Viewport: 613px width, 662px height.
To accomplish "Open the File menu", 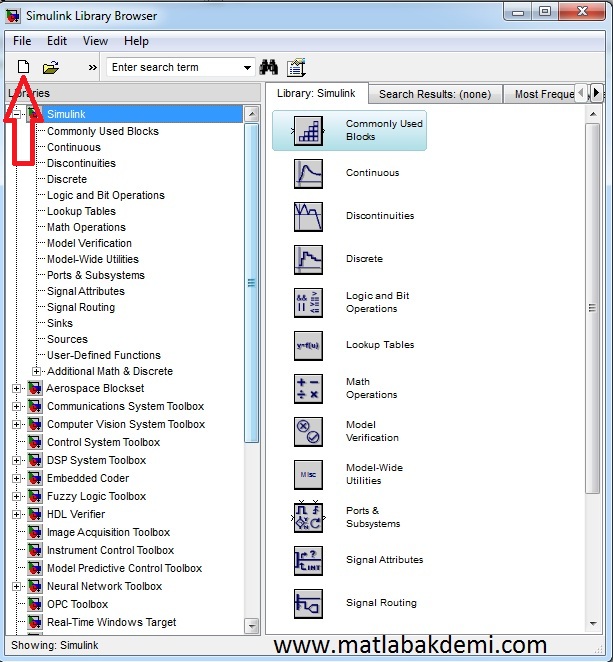I will pyautogui.click(x=22, y=41).
